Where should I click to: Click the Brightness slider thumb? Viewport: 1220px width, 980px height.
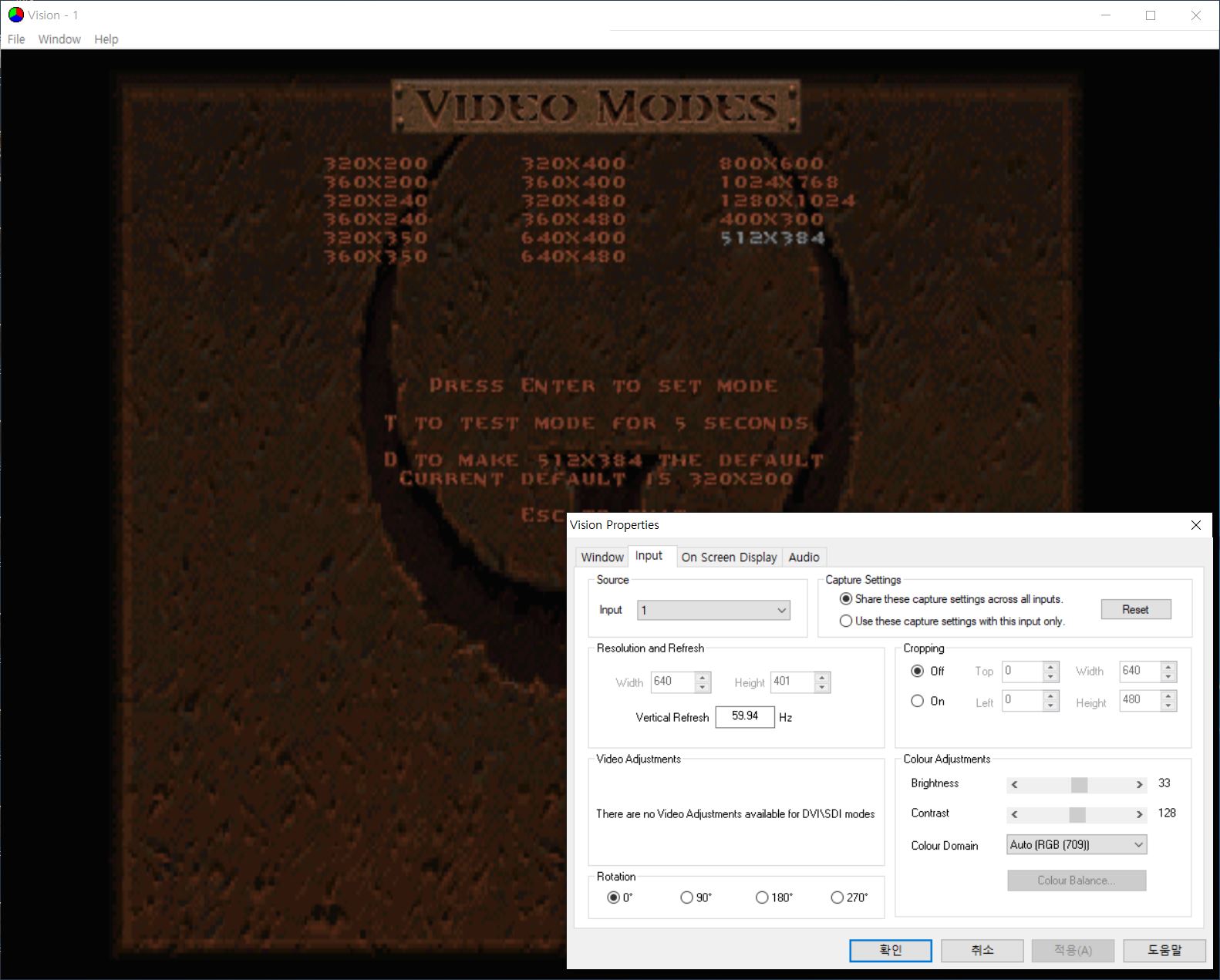(x=1080, y=784)
